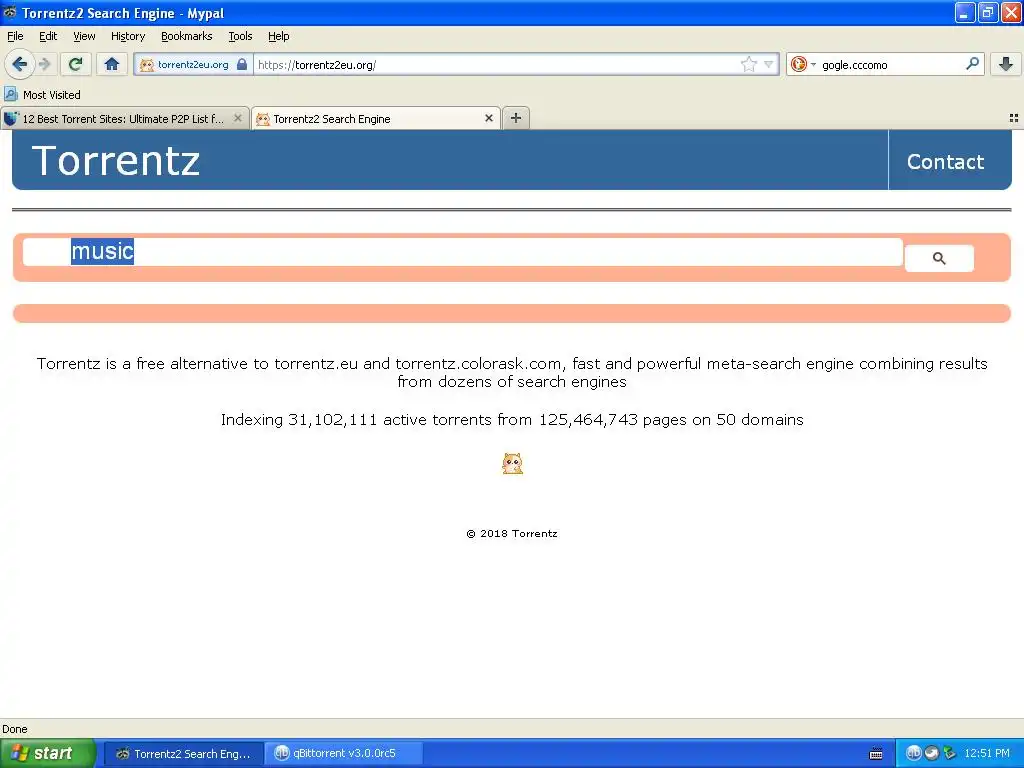Open the Edit menu
Viewport: 1024px width, 768px height.
tap(48, 36)
